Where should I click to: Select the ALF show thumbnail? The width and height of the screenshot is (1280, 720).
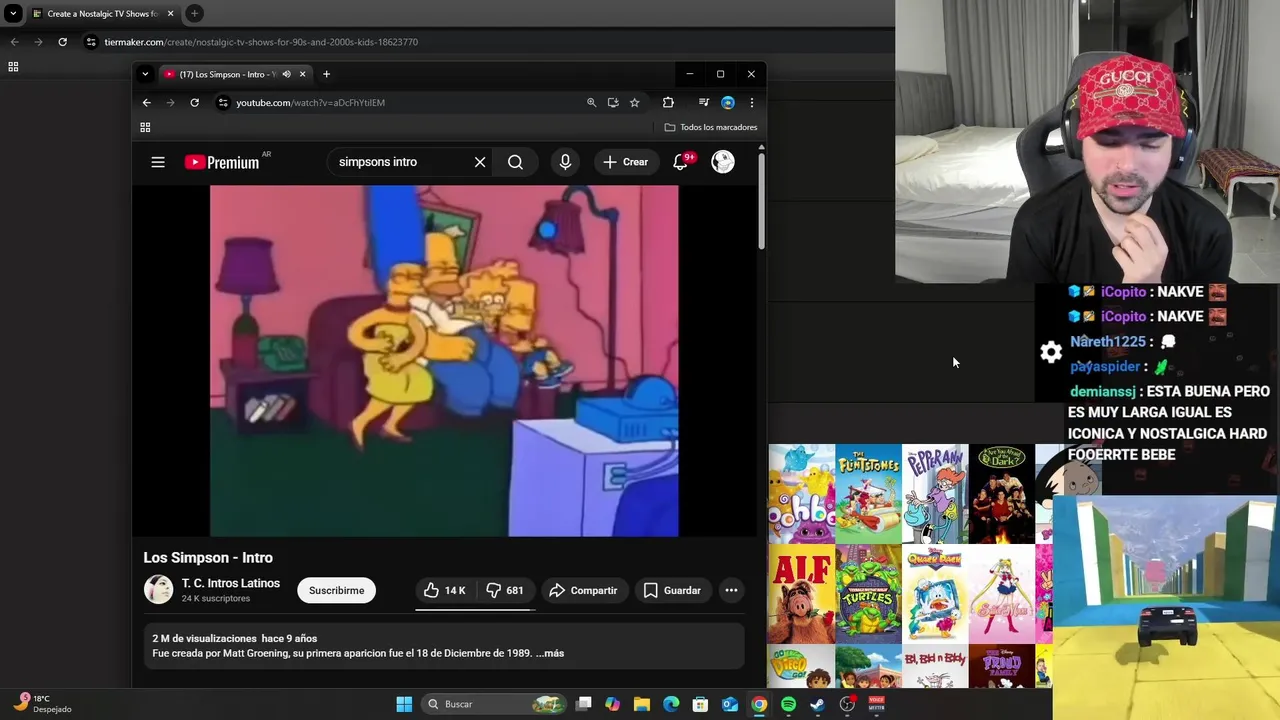801,594
